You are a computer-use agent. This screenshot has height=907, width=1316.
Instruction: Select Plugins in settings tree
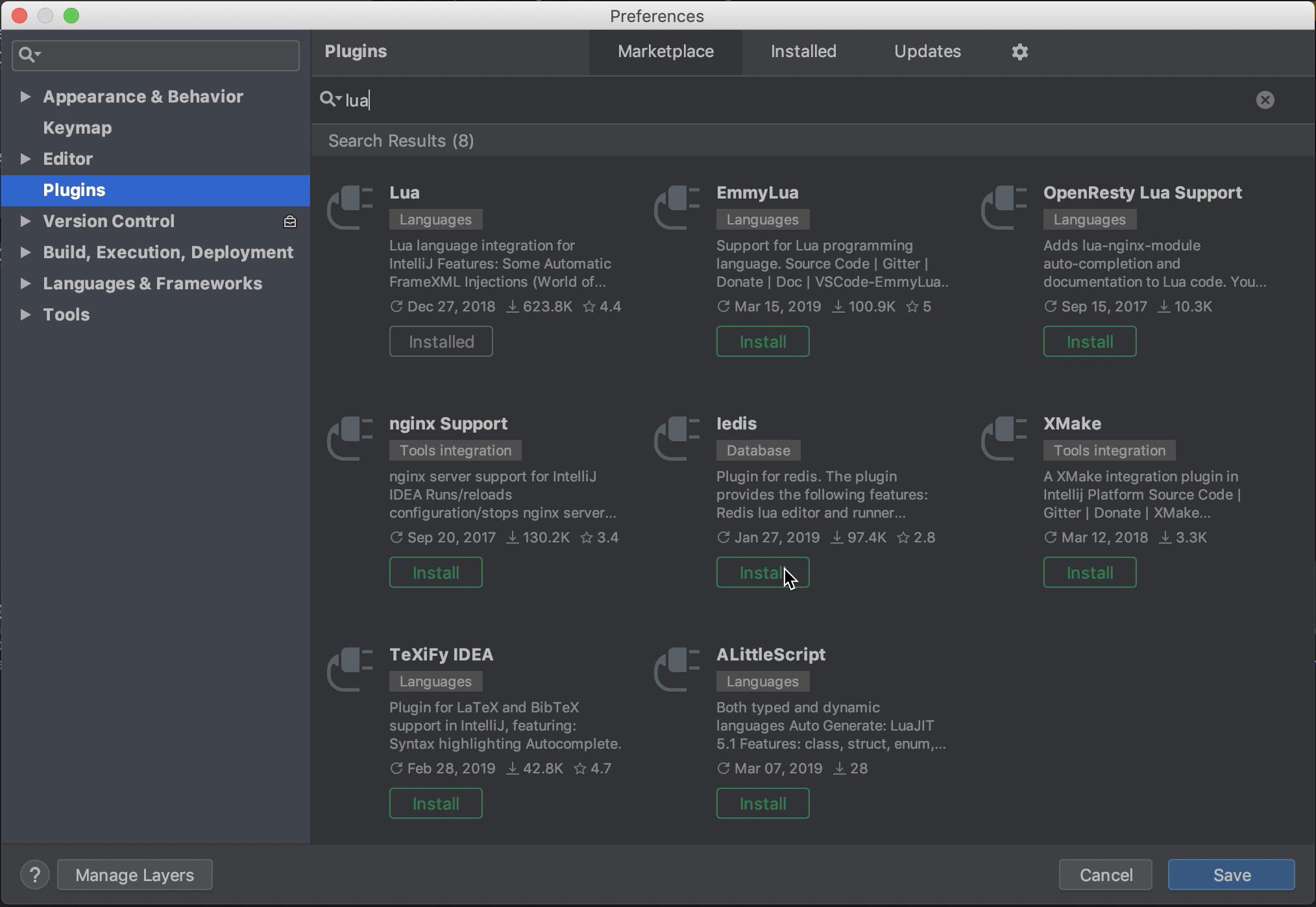coord(156,190)
